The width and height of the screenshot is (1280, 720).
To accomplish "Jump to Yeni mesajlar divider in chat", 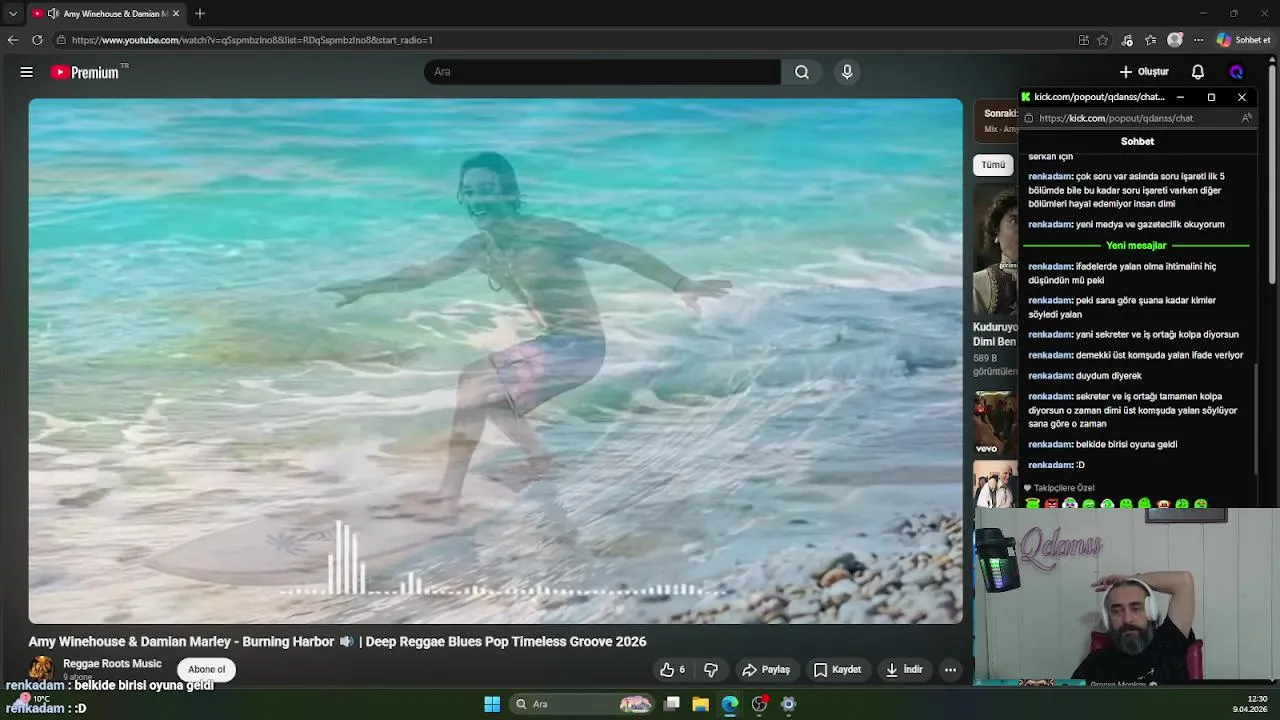I will point(1136,245).
